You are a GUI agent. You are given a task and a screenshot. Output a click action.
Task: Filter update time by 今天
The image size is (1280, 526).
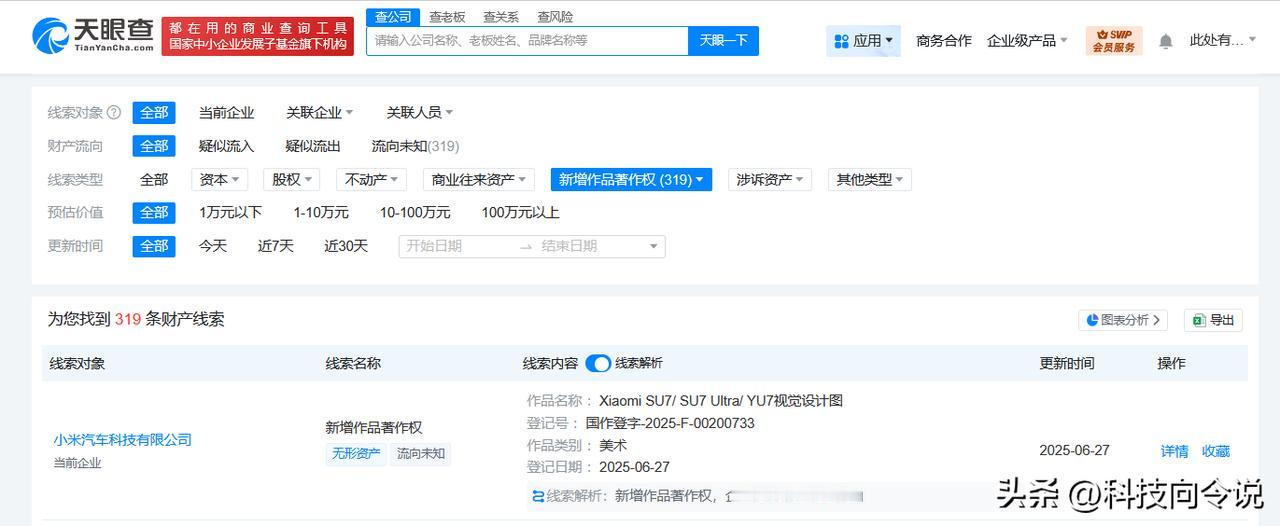pos(212,246)
